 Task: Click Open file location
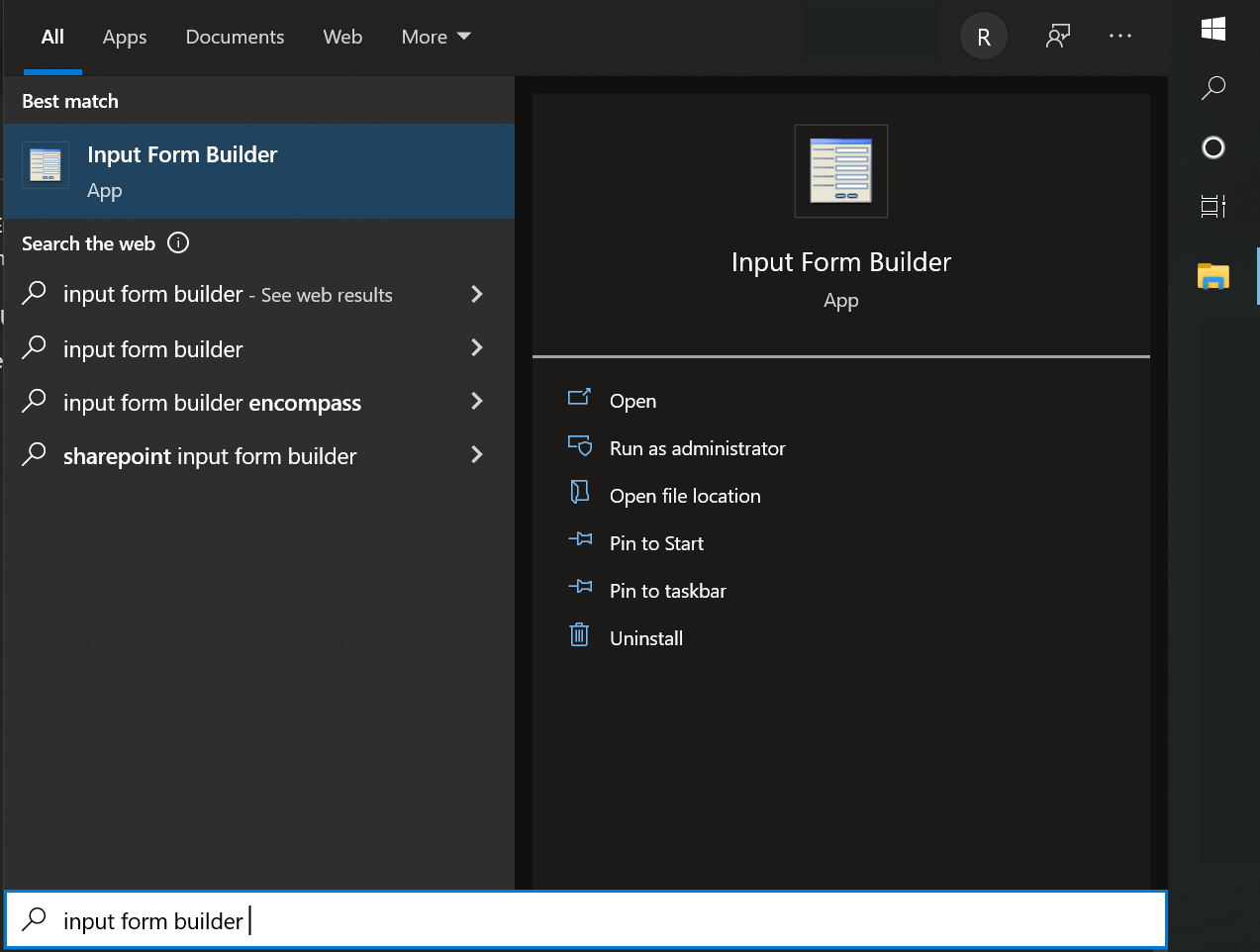point(685,496)
